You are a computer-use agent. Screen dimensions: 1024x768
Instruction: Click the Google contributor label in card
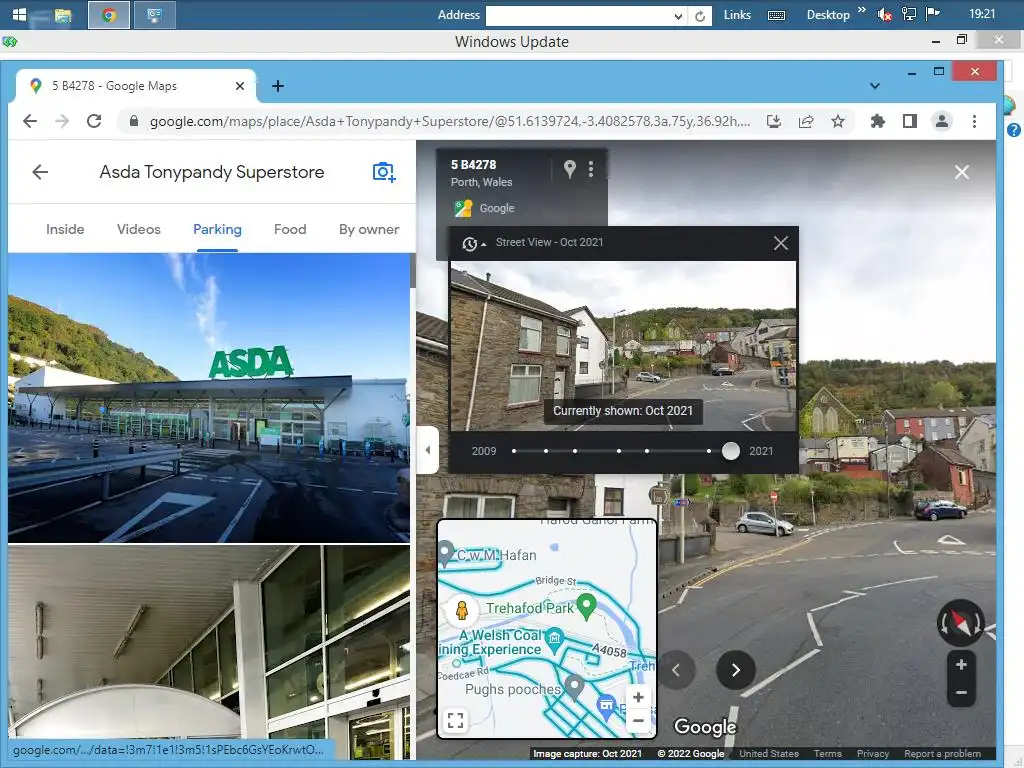pos(497,208)
